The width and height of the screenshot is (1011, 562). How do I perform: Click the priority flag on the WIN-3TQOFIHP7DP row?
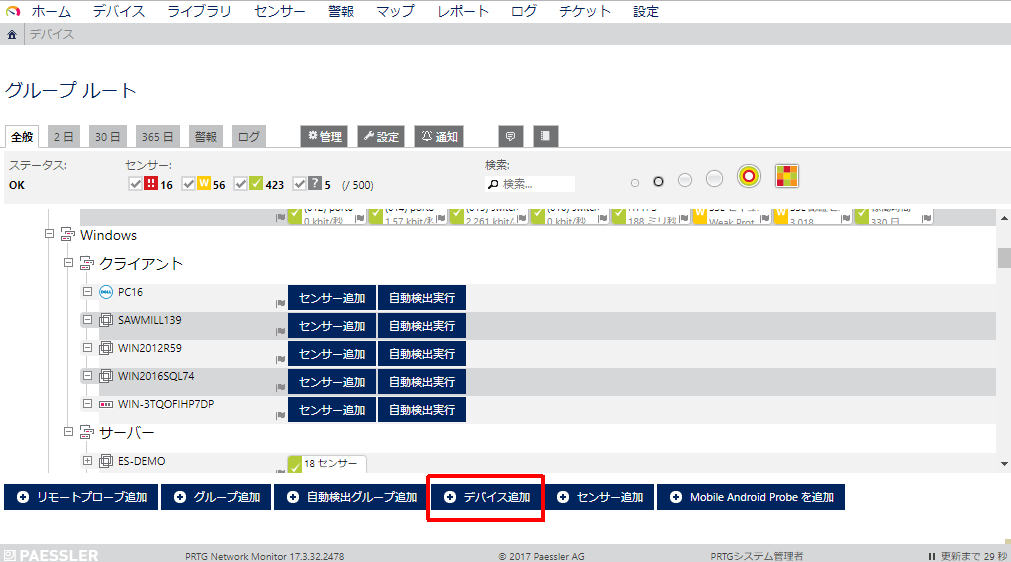pyautogui.click(x=280, y=415)
